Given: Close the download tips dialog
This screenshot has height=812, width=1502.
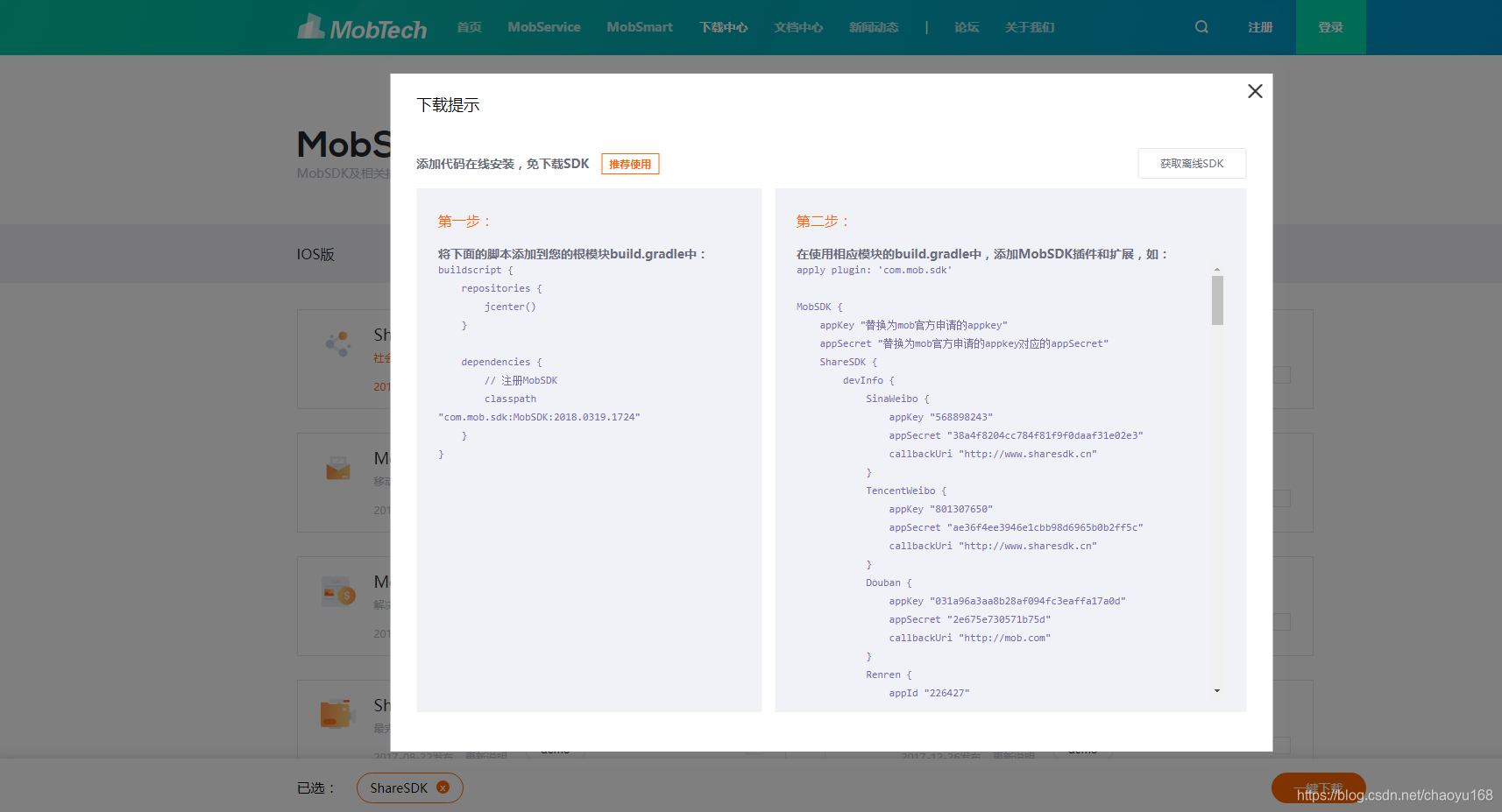Looking at the screenshot, I should tap(1255, 91).
